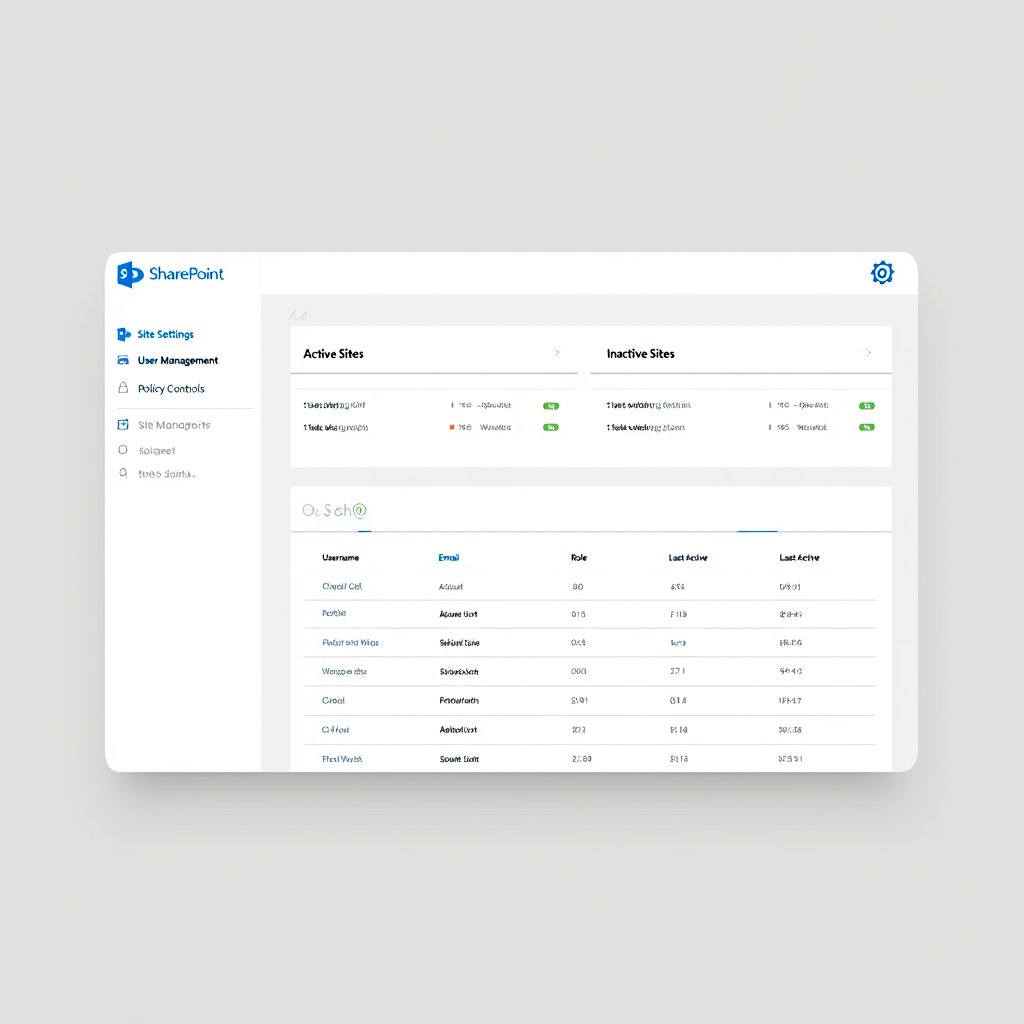Open the settings gear at top right
This screenshot has height=1024, width=1024.
coord(881,272)
